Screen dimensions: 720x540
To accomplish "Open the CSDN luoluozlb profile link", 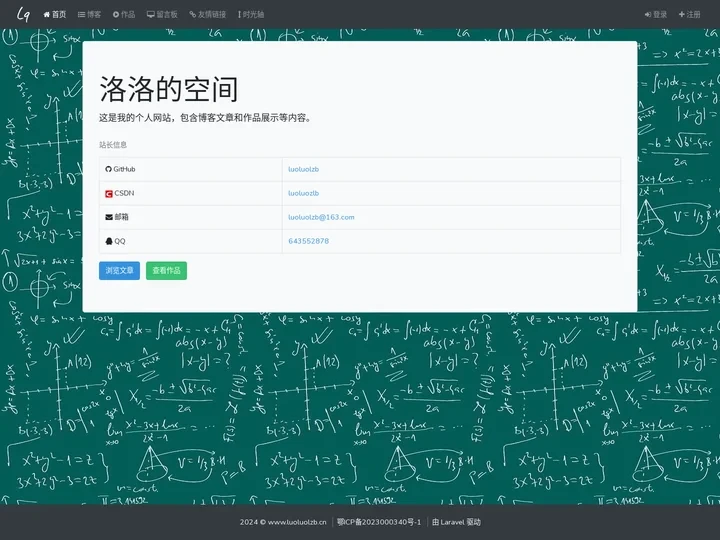I will point(304,193).
